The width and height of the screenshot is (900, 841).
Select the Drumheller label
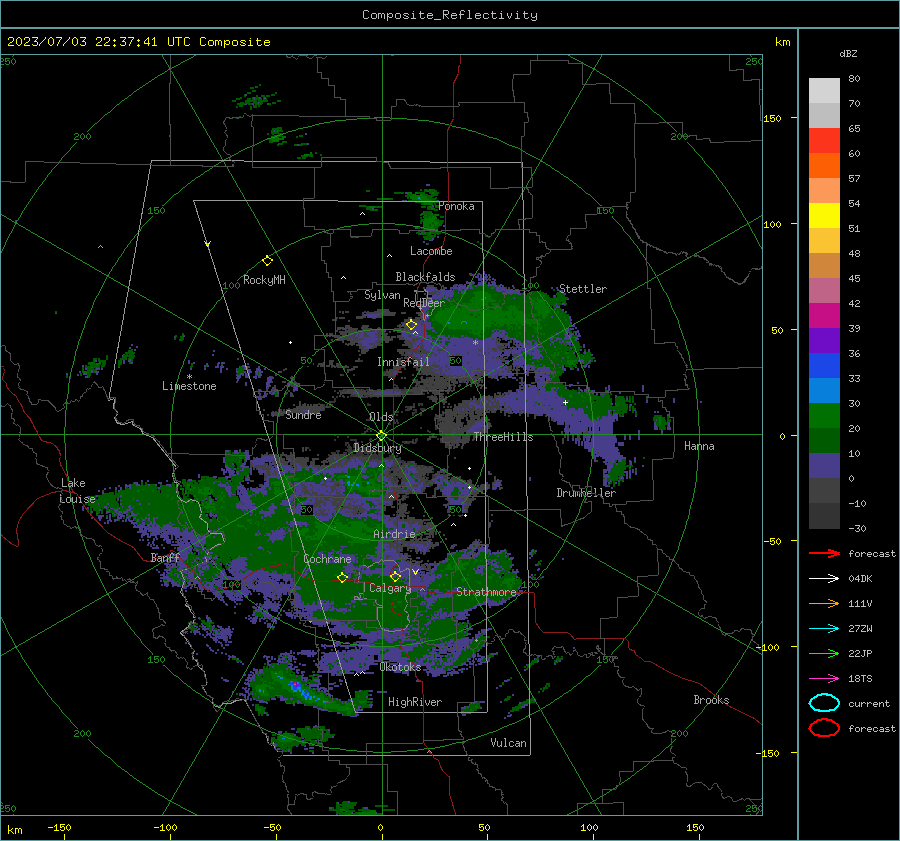585,493
